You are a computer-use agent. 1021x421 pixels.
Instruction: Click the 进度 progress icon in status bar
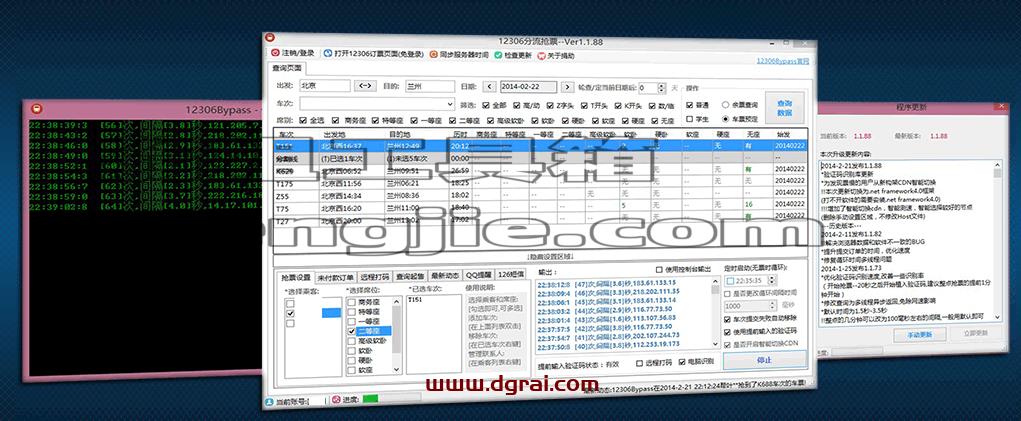[x=336, y=400]
